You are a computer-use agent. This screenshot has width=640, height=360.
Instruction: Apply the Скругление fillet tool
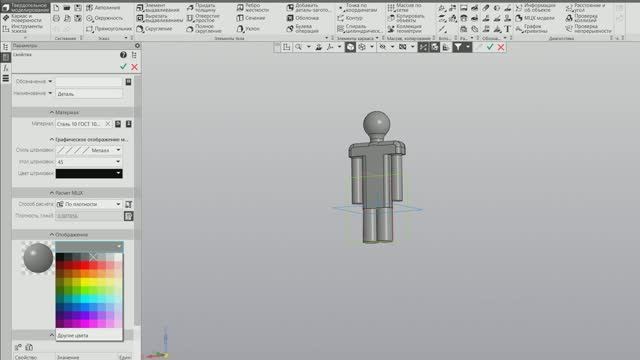pos(154,29)
